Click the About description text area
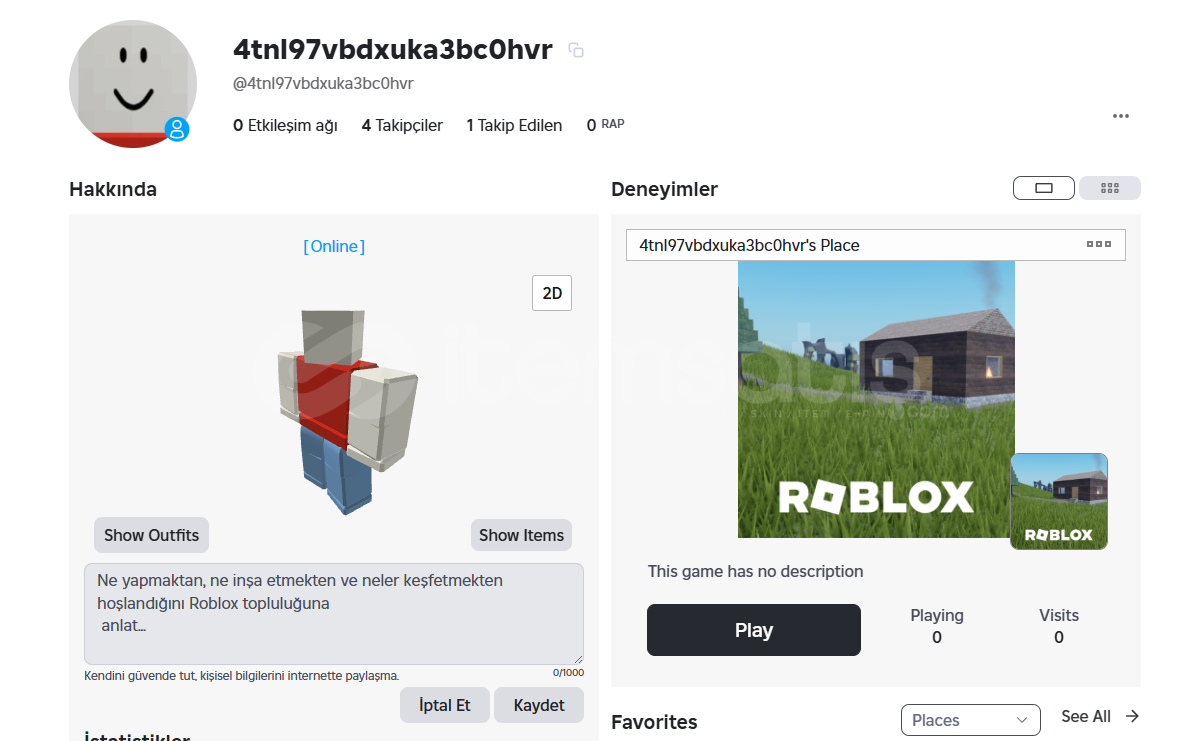1201x741 pixels. pyautogui.click(x=334, y=614)
